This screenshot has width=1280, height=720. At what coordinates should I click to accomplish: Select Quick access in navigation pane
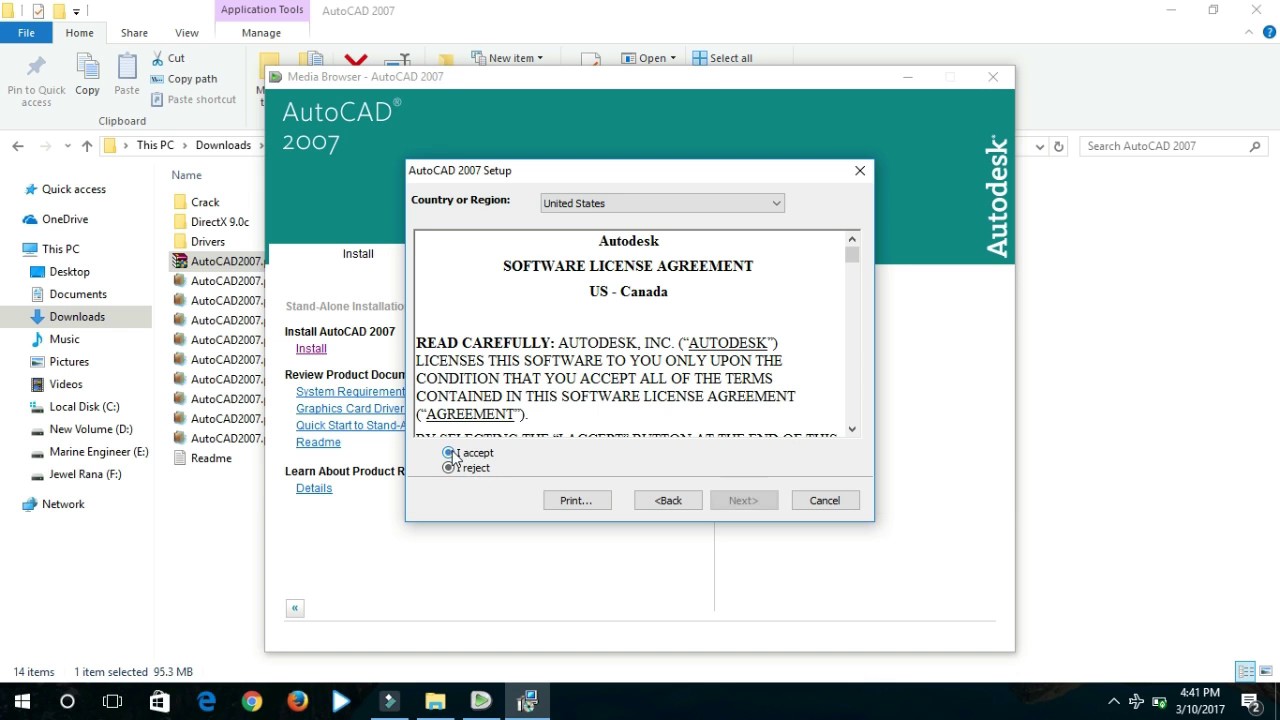73,189
